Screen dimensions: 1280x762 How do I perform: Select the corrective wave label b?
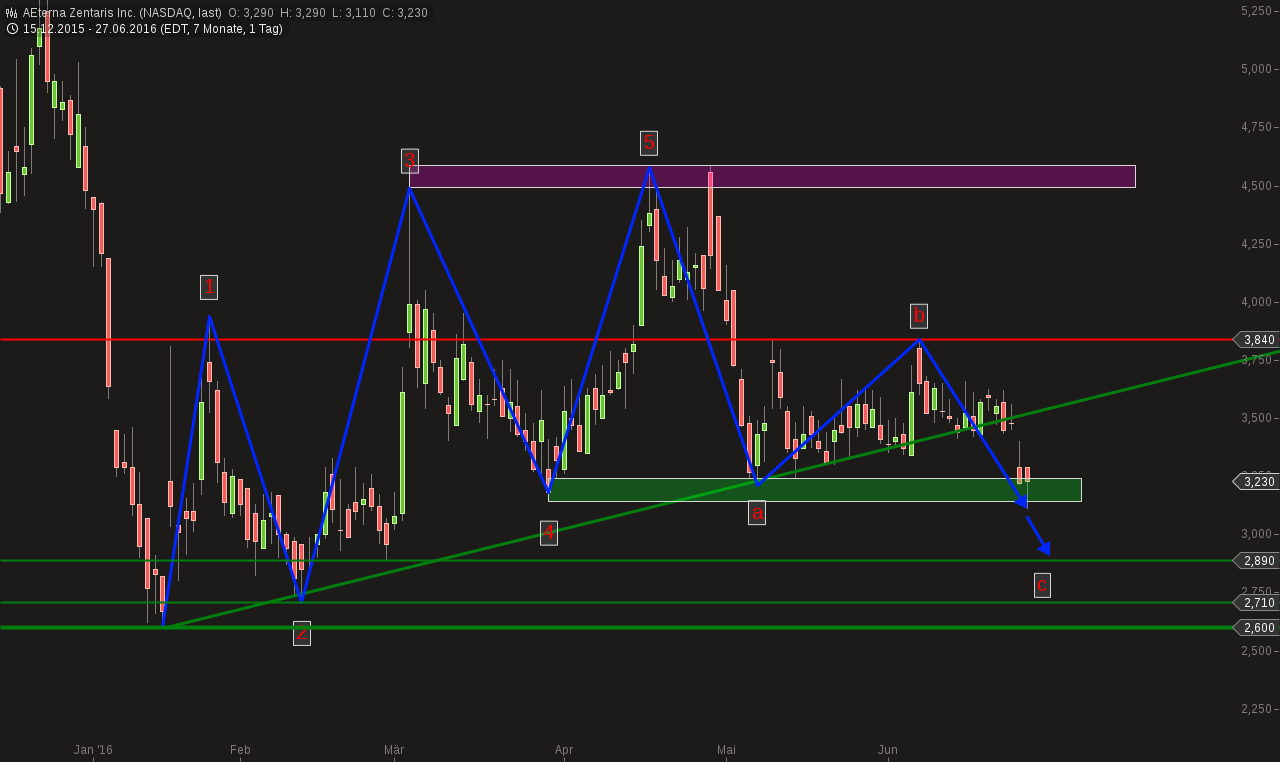(919, 316)
